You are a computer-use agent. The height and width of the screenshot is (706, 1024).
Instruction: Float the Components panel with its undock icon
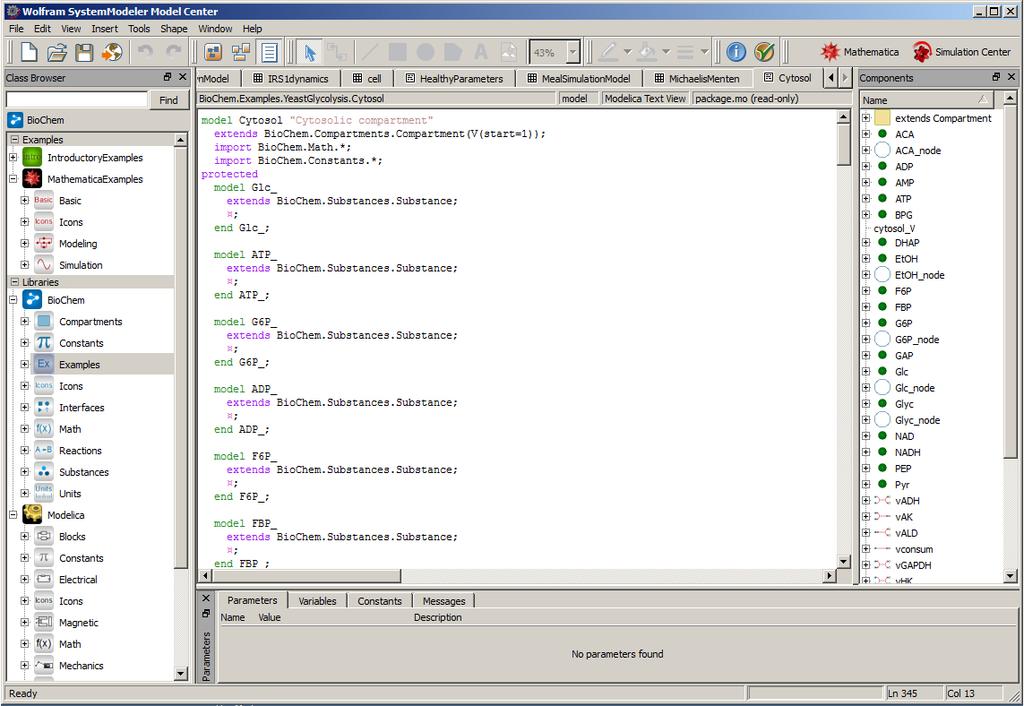pyautogui.click(x=996, y=77)
